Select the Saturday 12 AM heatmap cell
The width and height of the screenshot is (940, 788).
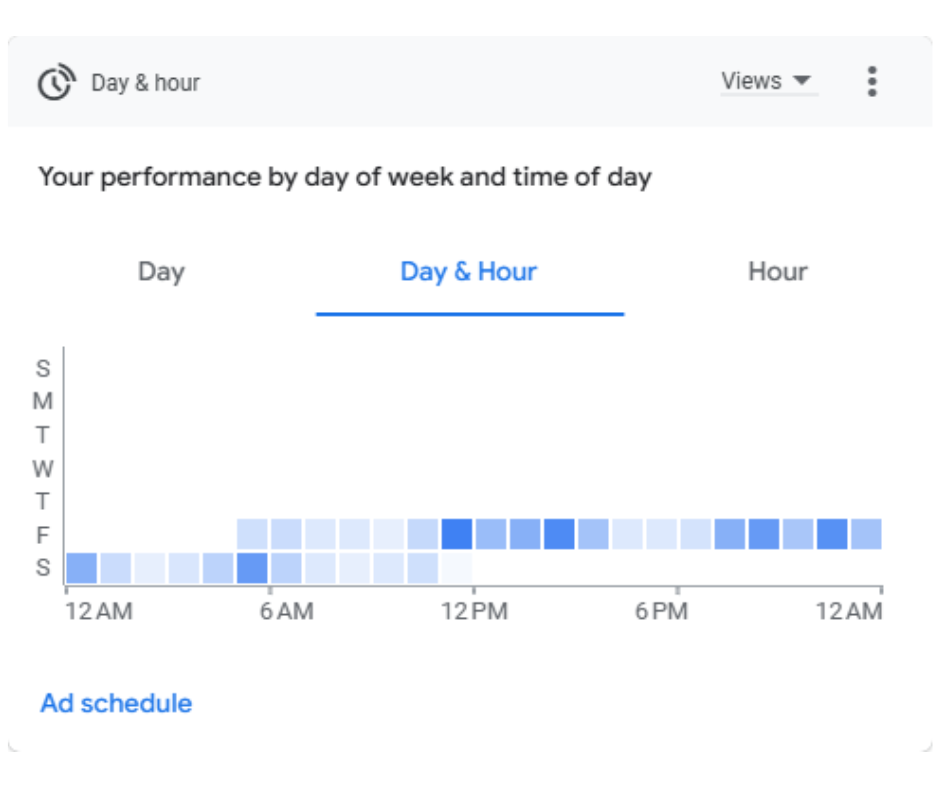tap(82, 568)
